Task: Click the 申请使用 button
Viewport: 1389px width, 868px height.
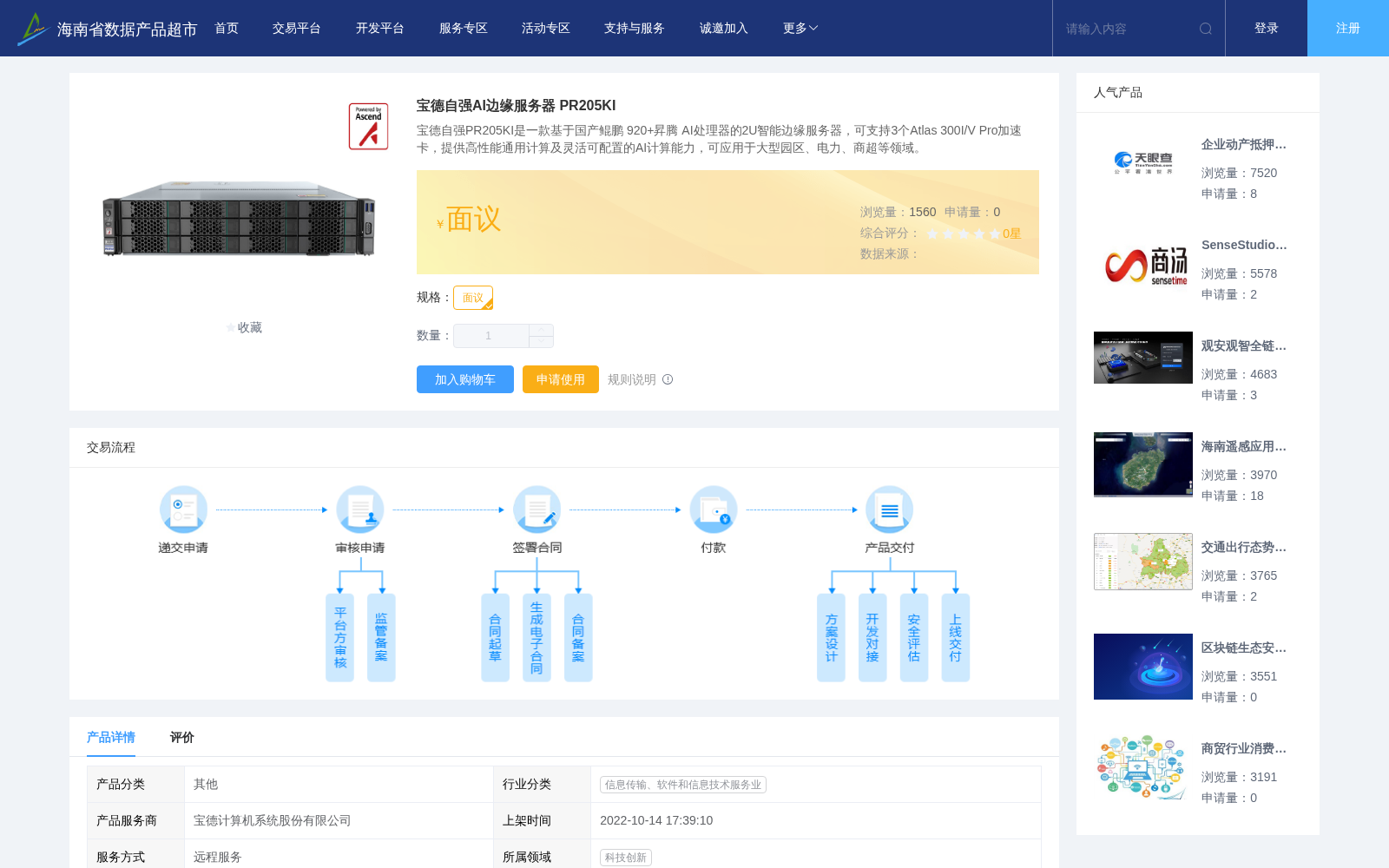Action: 561,379
